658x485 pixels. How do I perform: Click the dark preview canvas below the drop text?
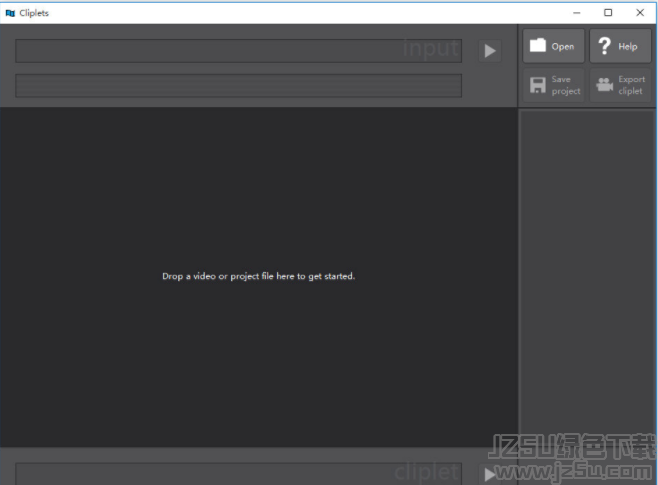258,370
